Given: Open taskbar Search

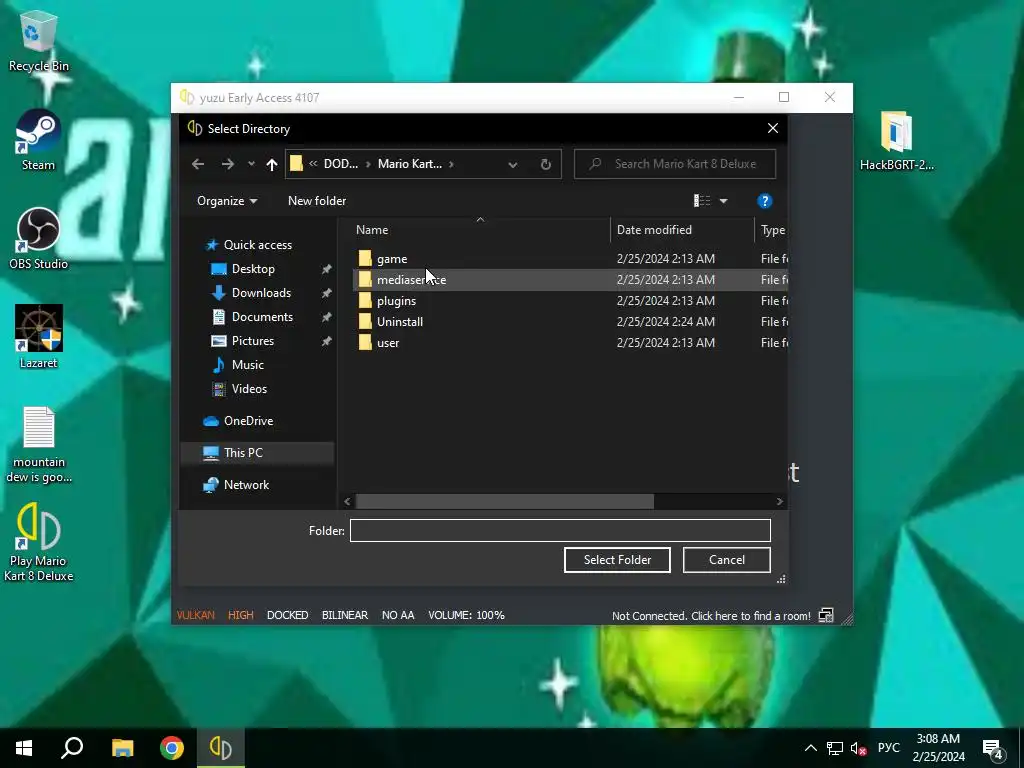Looking at the screenshot, I should click(72, 748).
